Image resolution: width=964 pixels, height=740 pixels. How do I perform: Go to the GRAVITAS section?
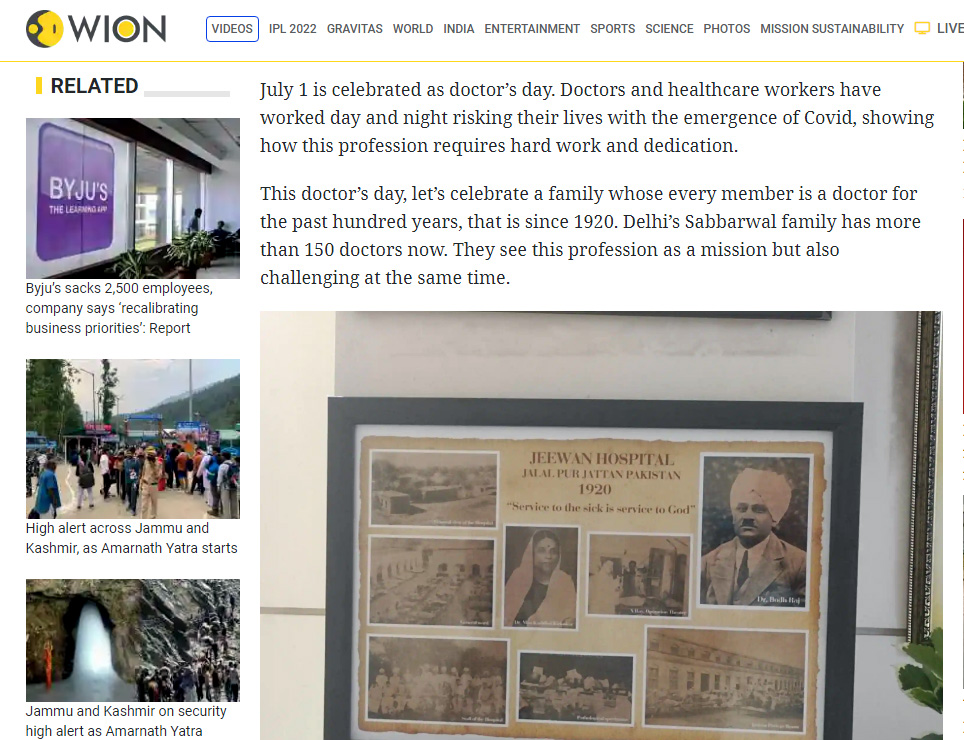[355, 29]
